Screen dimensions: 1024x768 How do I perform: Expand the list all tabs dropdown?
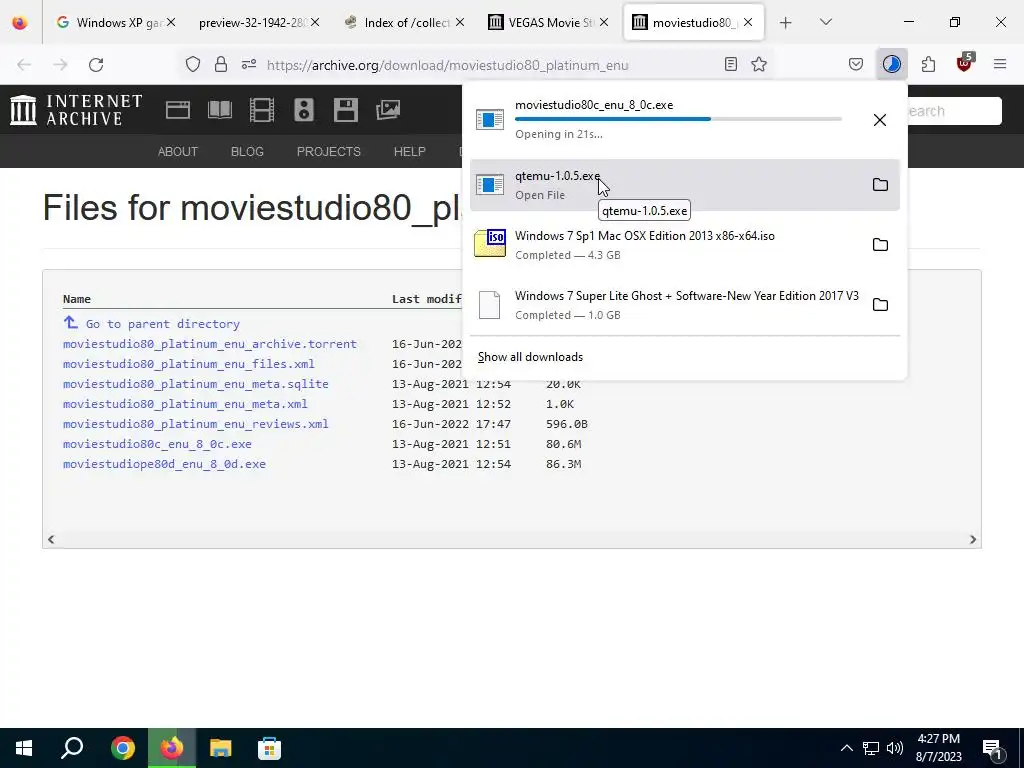click(825, 22)
